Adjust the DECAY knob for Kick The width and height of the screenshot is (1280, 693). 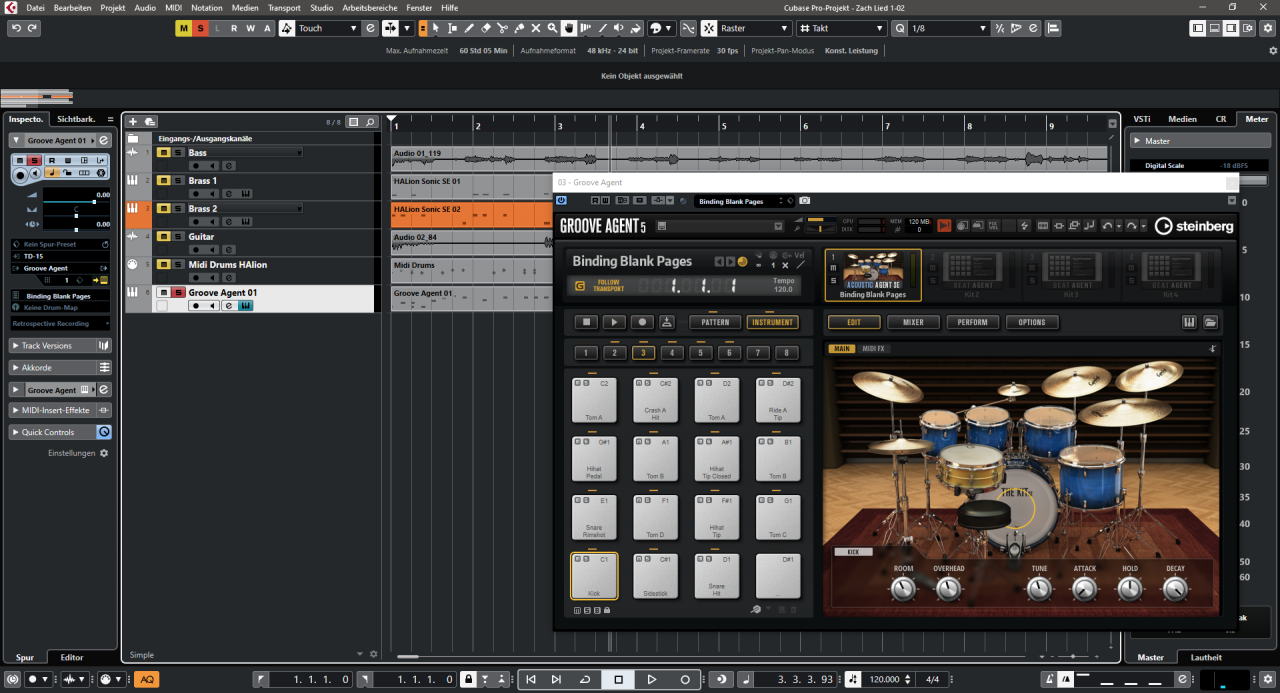pyautogui.click(x=1175, y=589)
